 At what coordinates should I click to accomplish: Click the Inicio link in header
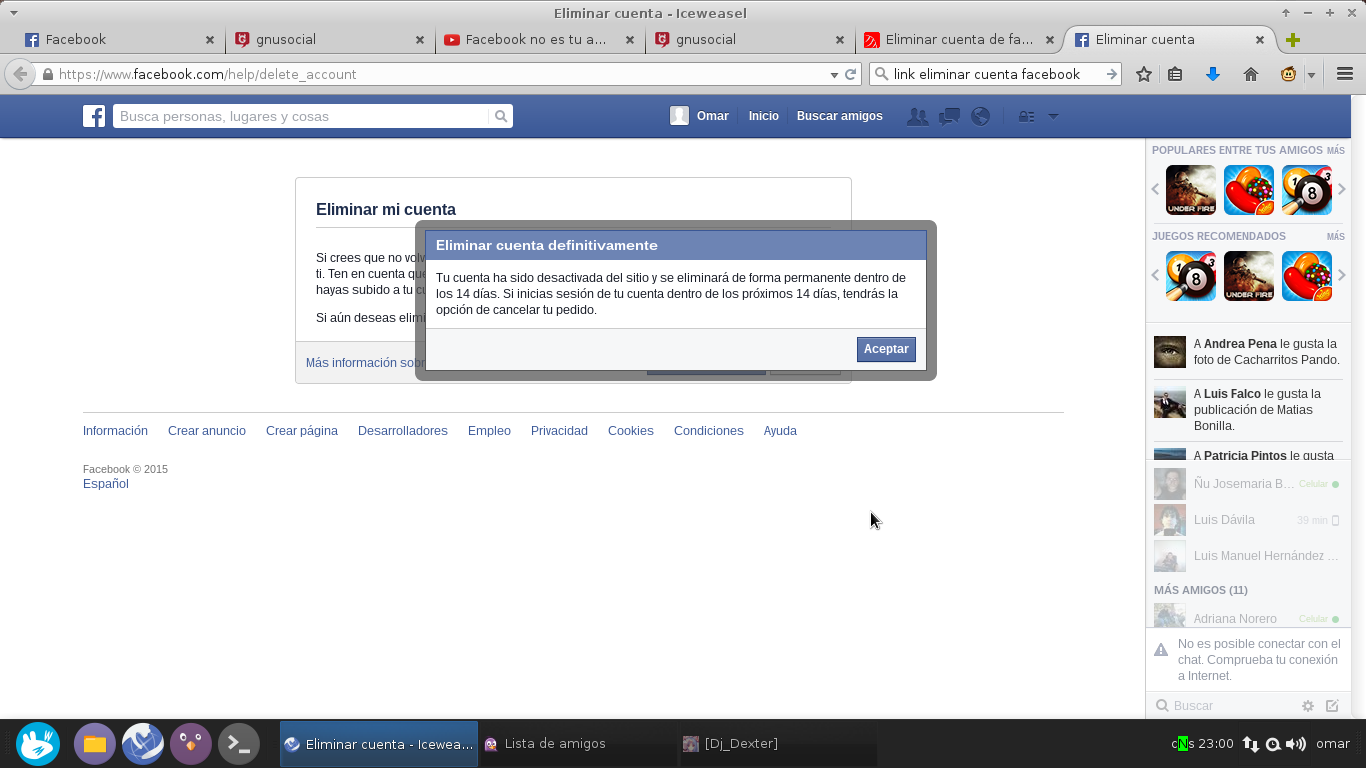pos(763,116)
